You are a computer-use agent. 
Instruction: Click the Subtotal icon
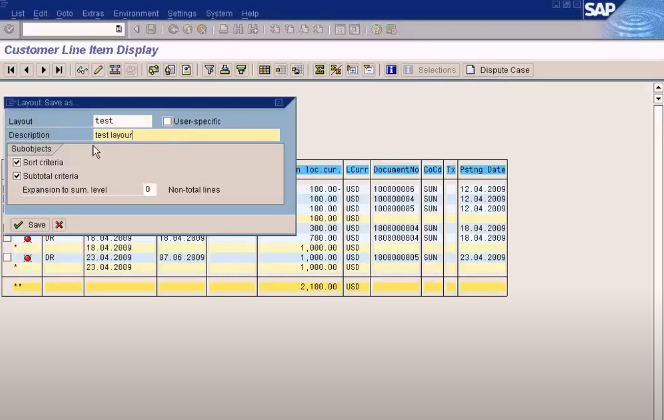pos(336,70)
